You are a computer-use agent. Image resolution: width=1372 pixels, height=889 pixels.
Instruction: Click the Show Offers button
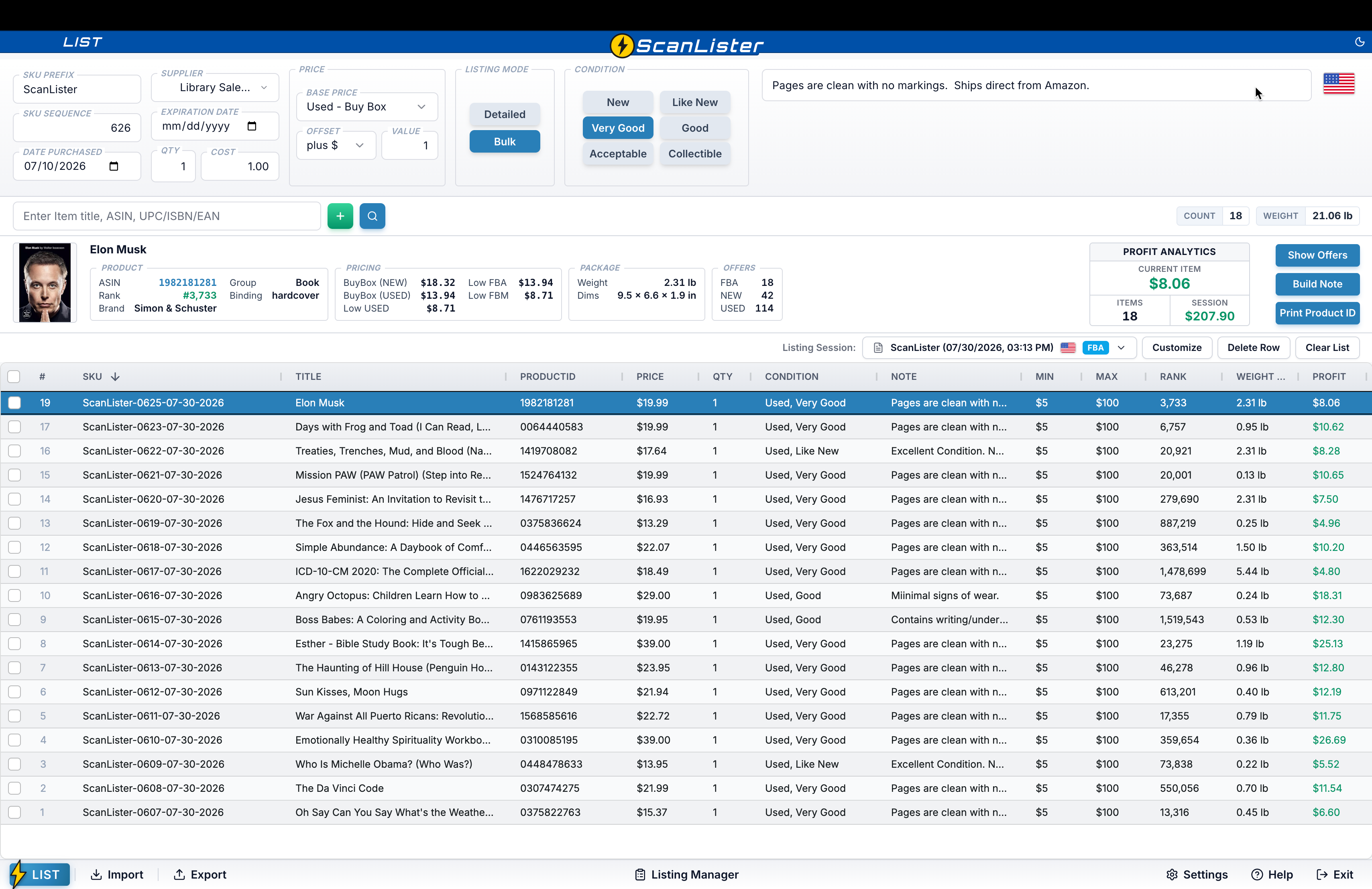(x=1317, y=255)
